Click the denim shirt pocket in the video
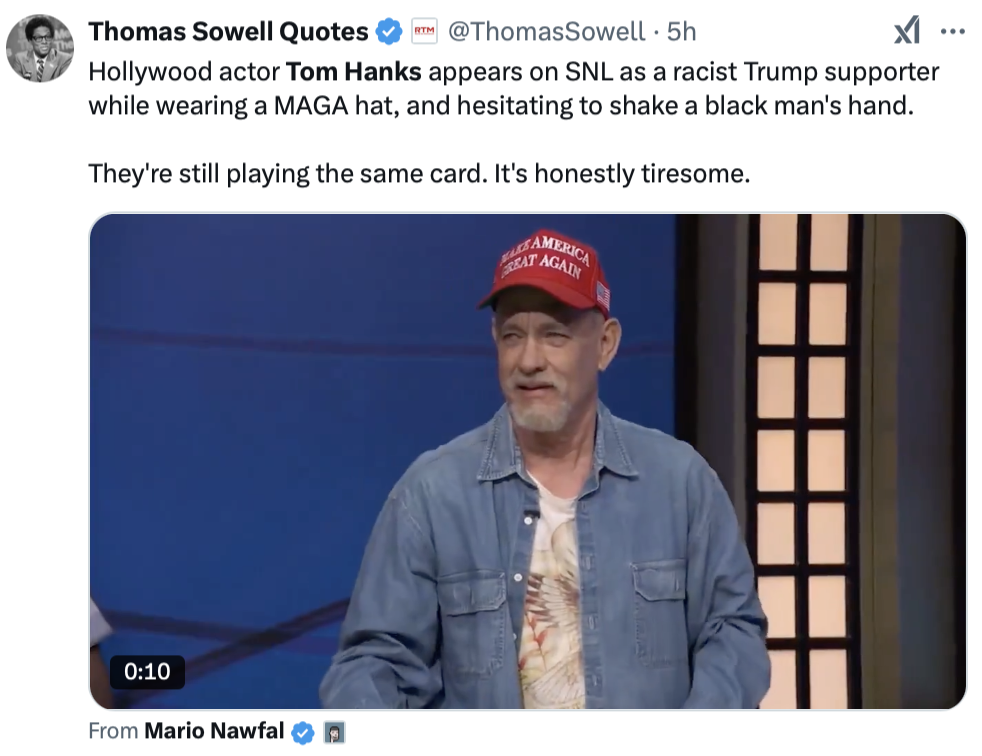The width and height of the screenshot is (982, 756). (665, 610)
